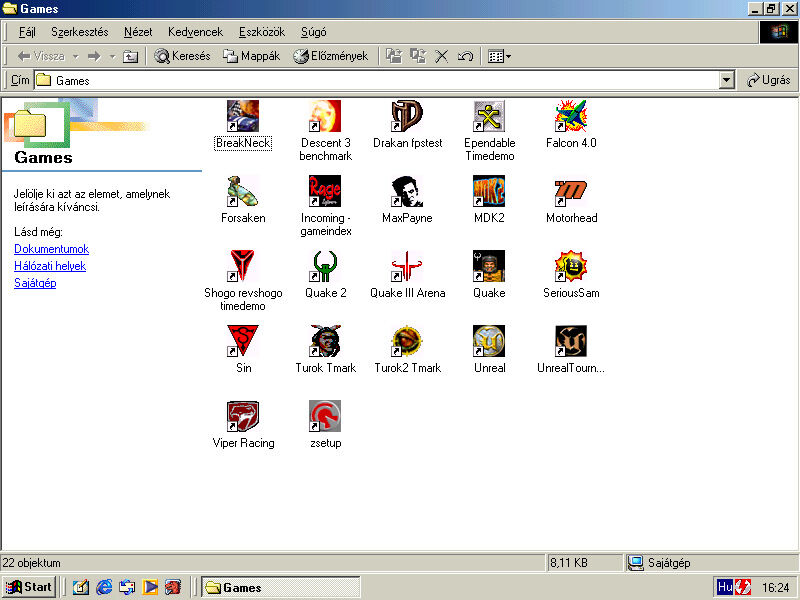Select the BreakNeck shortcut icon
The height and width of the screenshot is (600, 800).
click(243, 116)
